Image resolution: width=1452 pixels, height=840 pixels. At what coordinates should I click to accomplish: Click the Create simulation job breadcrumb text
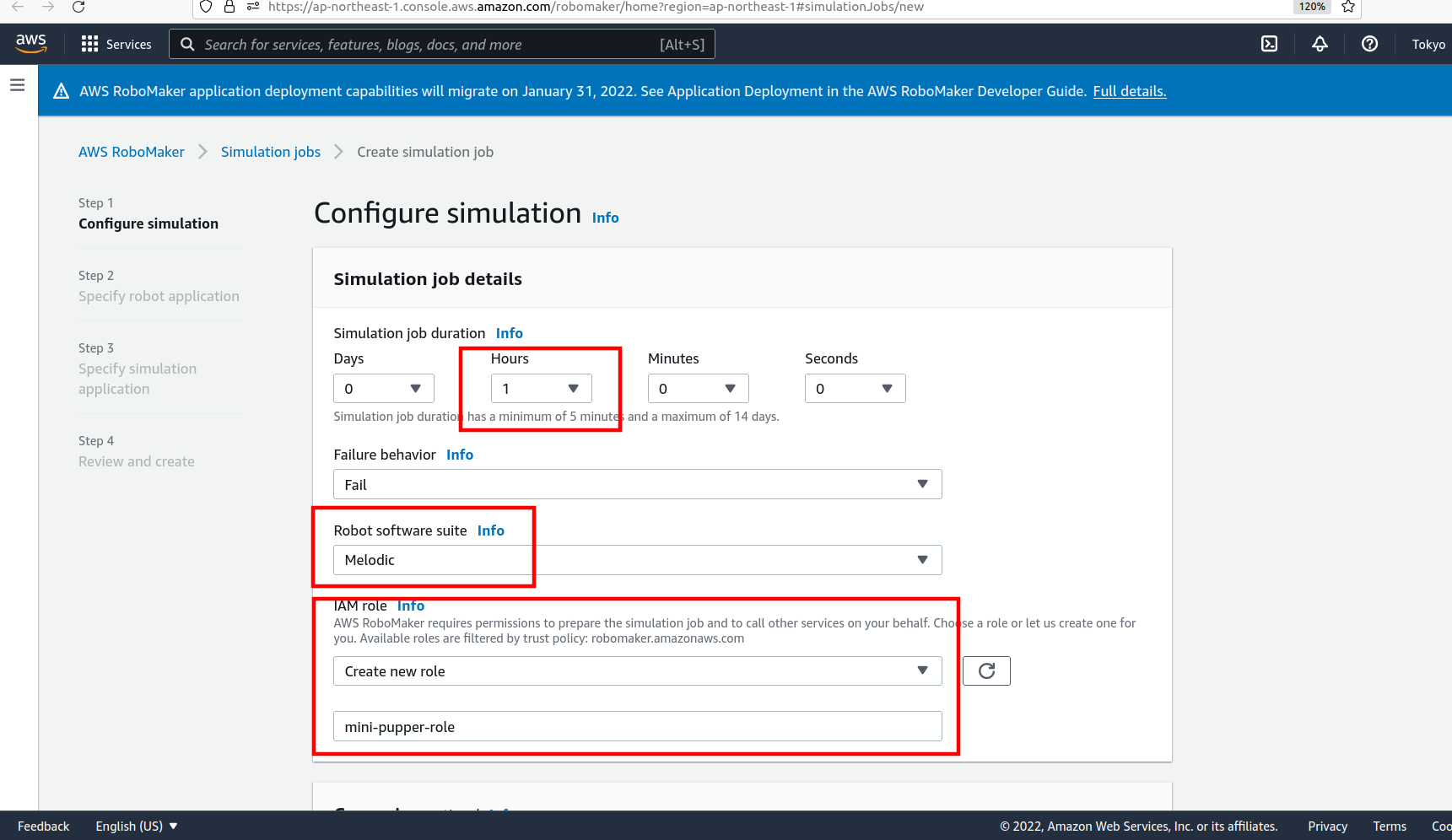click(425, 152)
